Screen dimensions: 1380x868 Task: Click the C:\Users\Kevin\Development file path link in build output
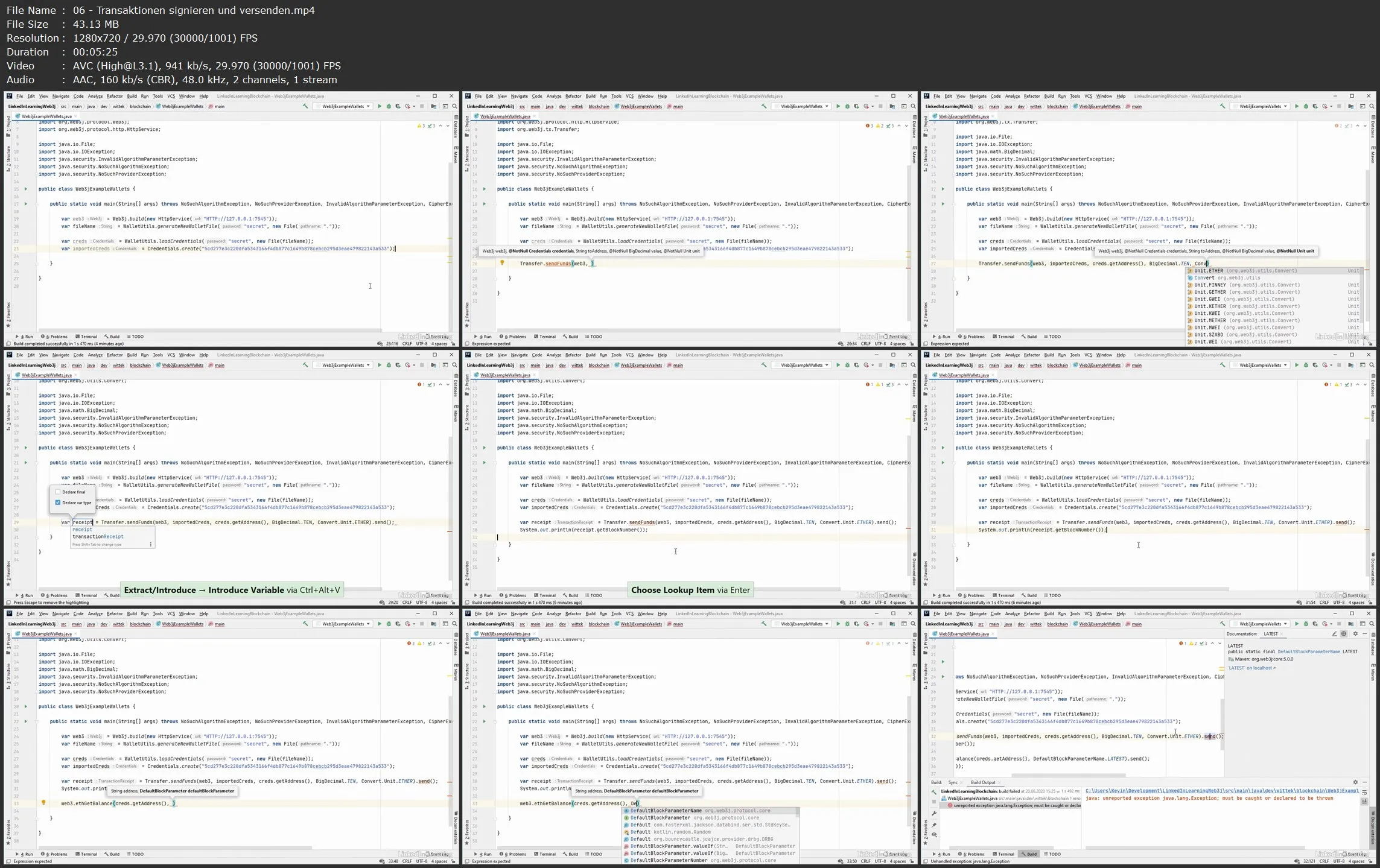[x=1222, y=790]
